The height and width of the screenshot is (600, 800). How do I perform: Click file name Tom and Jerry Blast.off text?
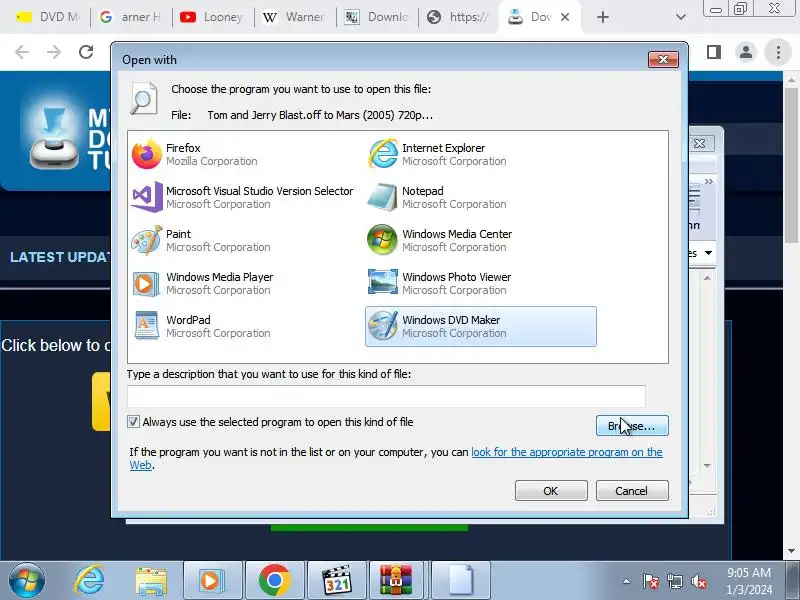320,115
